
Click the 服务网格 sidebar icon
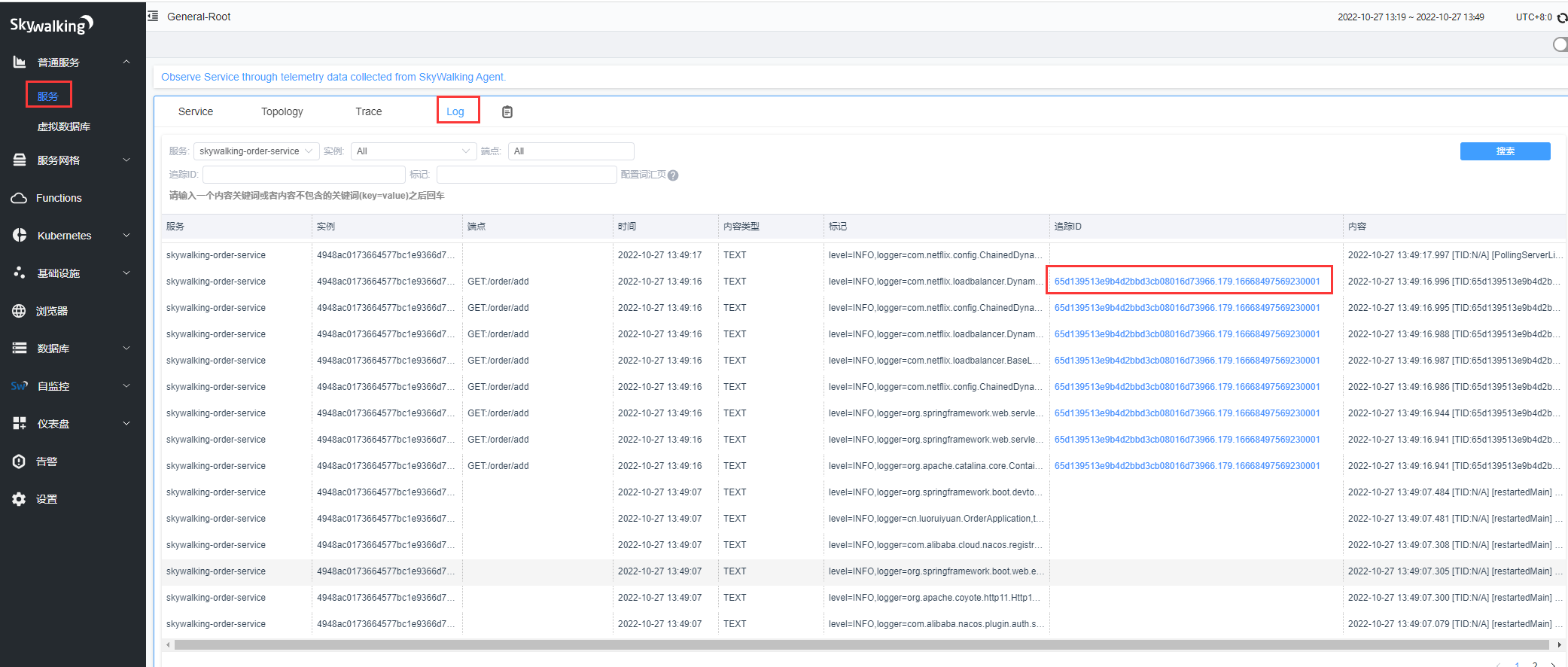[20, 160]
